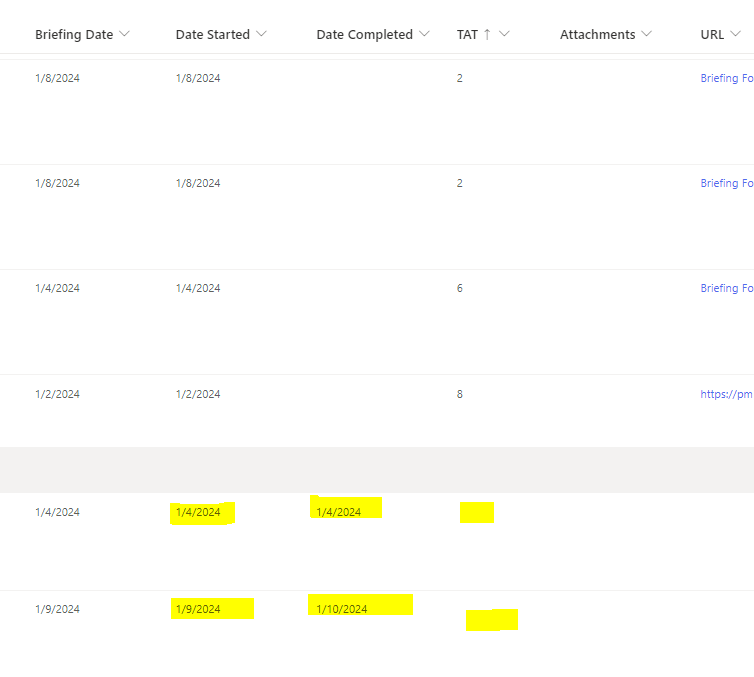Select highlighted Date Started 1/4/2024 cell
Viewport: 754px width, 677px height.
198,512
